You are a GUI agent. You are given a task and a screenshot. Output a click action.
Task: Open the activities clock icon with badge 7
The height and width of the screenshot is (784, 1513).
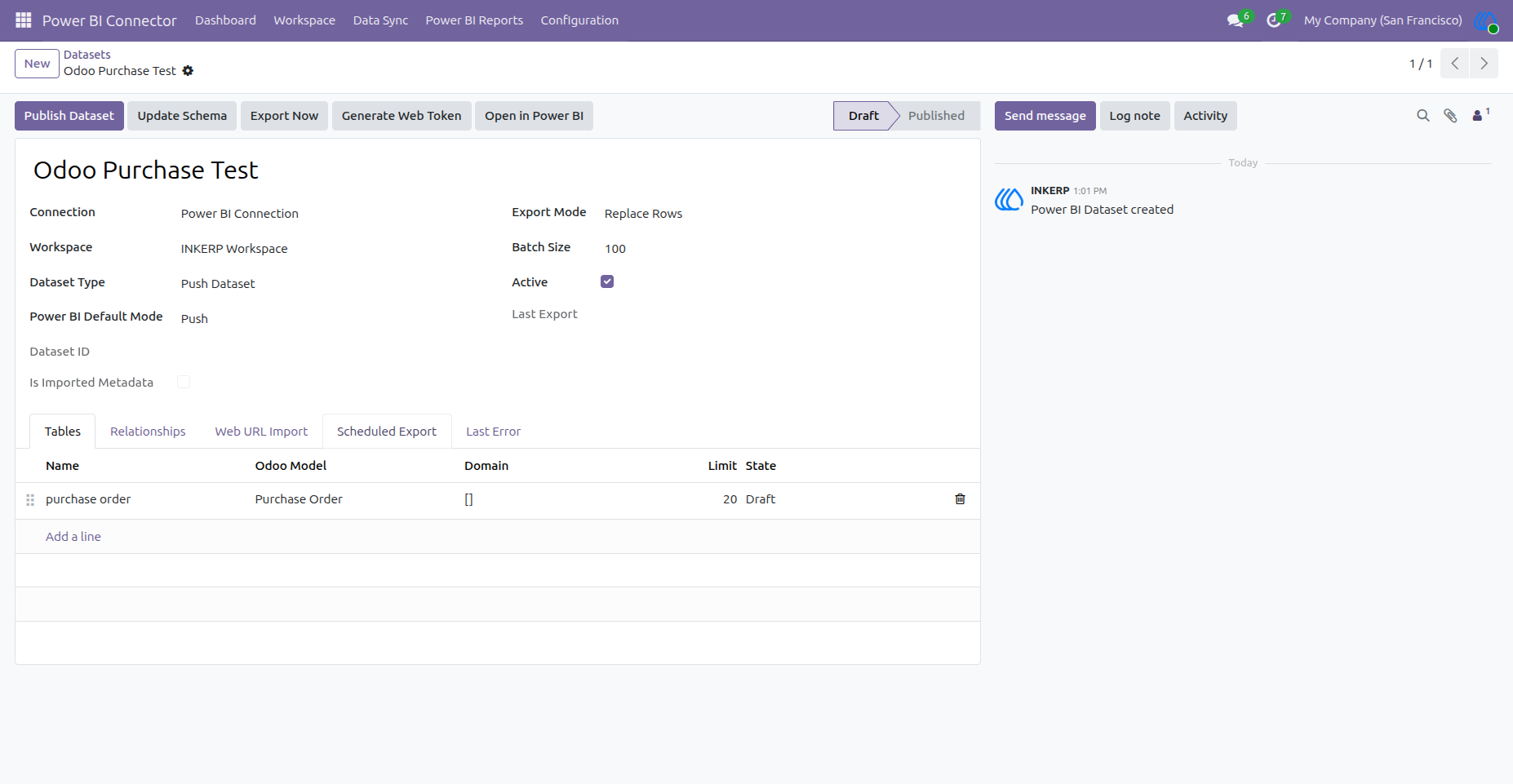[1276, 20]
